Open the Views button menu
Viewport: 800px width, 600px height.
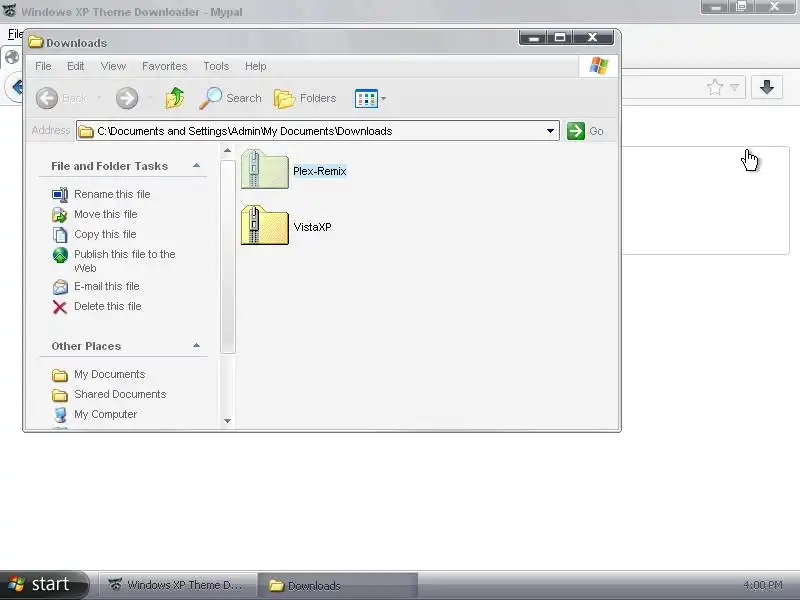(370, 98)
